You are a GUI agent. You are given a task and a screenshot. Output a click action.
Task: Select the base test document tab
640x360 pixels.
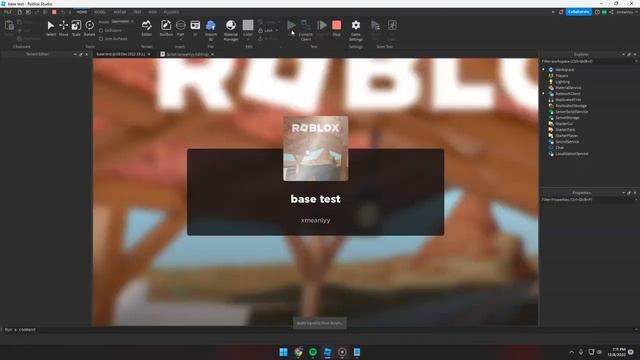pos(123,54)
